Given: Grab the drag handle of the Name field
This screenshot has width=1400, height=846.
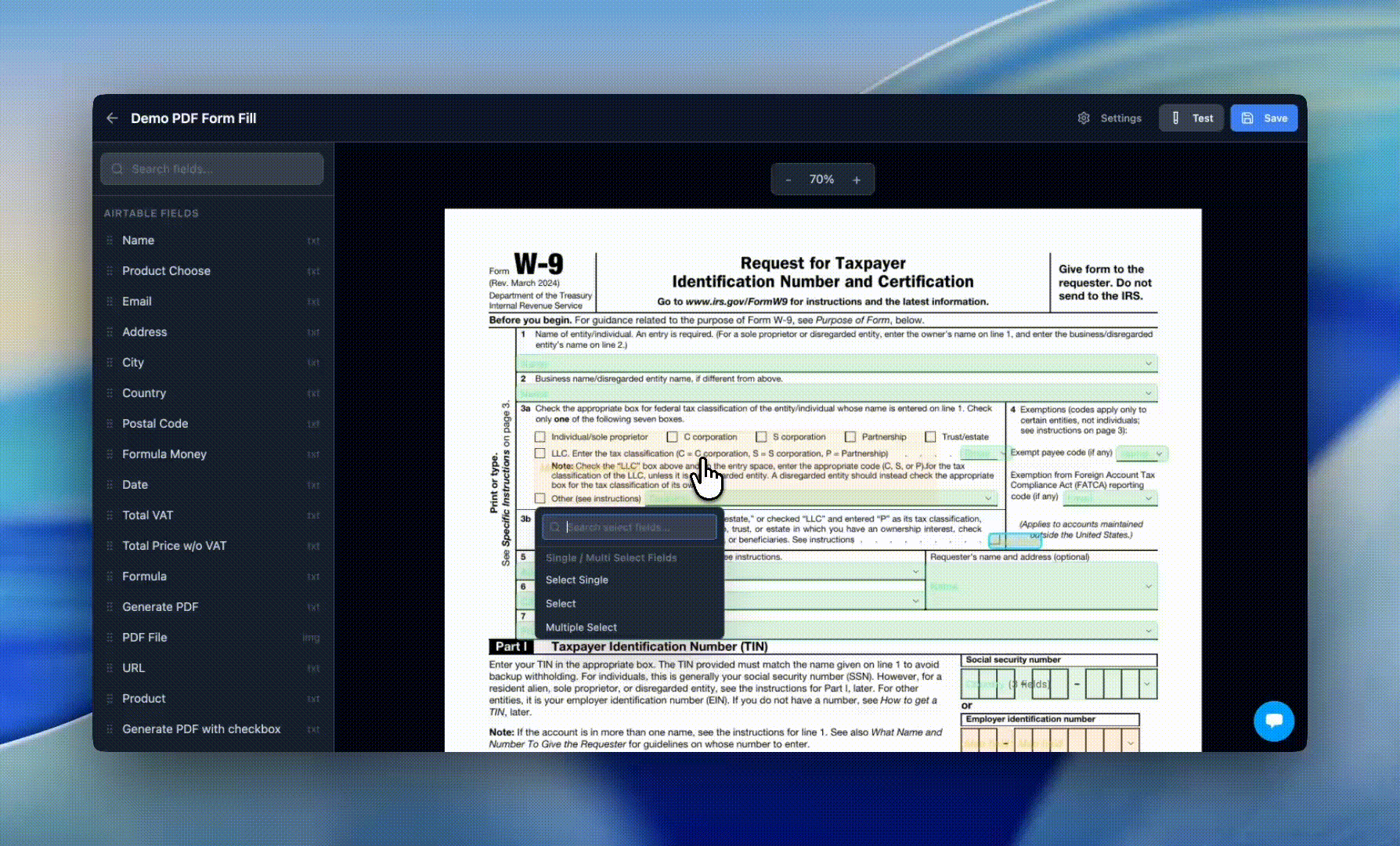Looking at the screenshot, I should 110,240.
